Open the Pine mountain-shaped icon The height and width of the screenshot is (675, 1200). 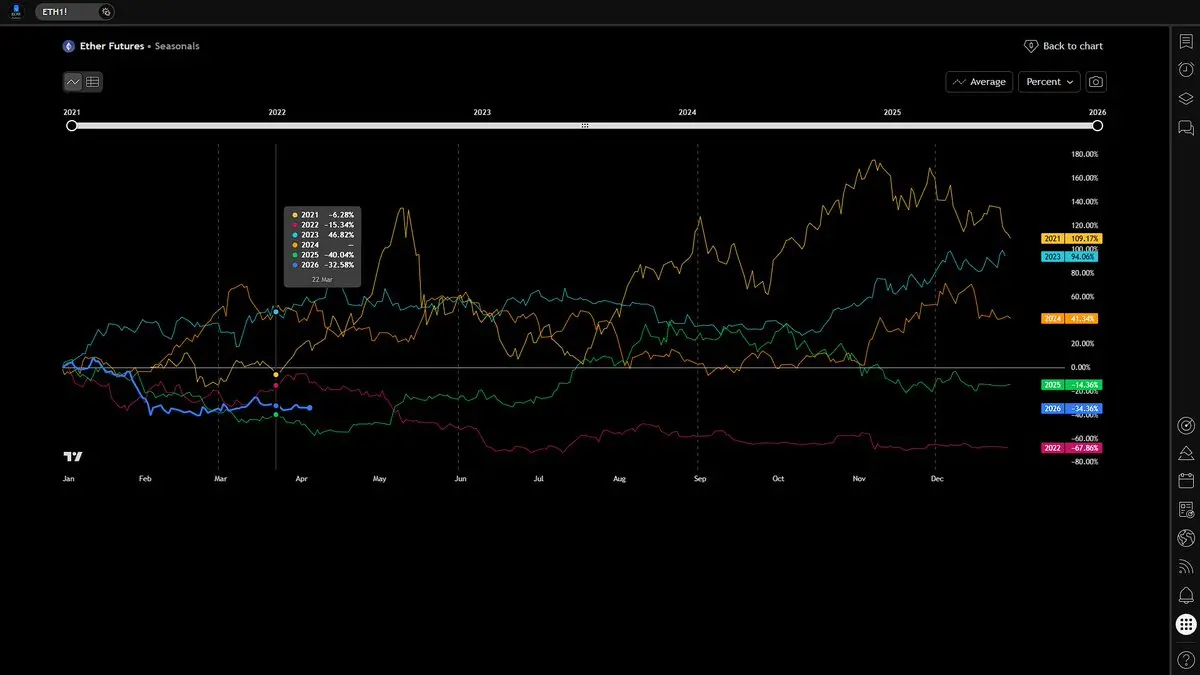1186,453
